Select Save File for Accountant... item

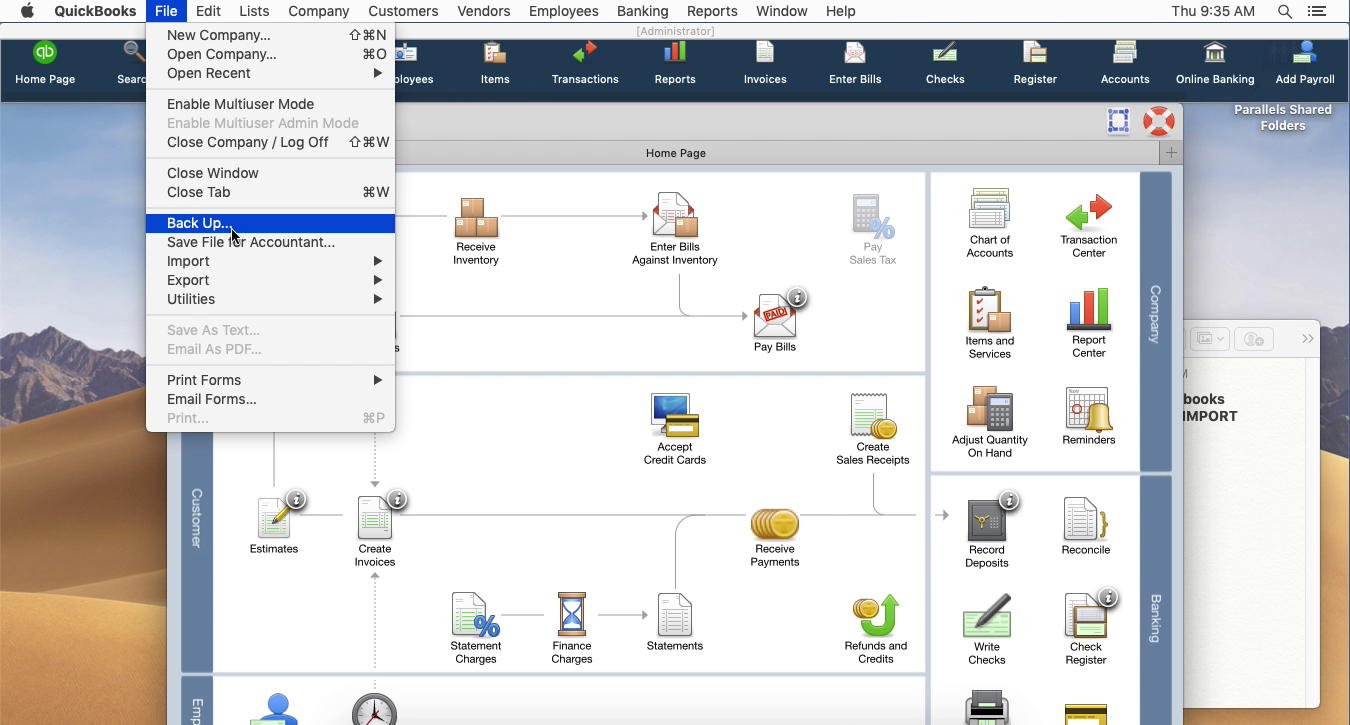pos(271,242)
